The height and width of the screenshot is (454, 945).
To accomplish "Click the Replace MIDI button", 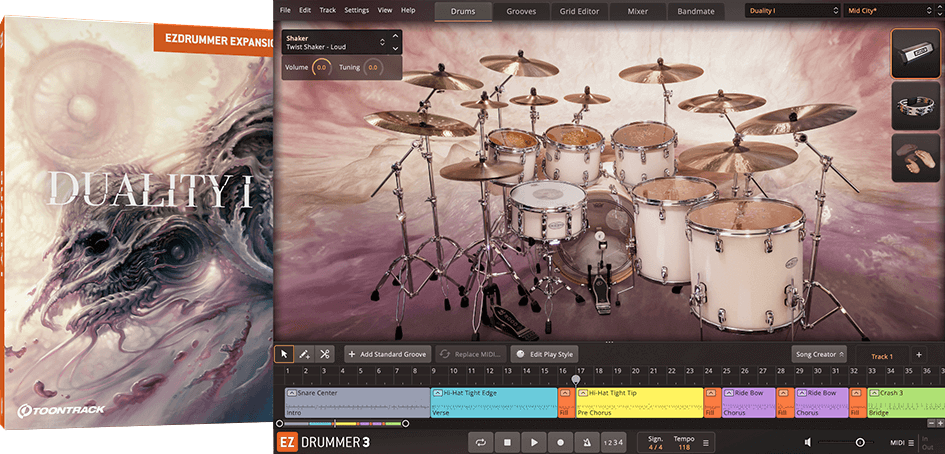I will (x=471, y=355).
